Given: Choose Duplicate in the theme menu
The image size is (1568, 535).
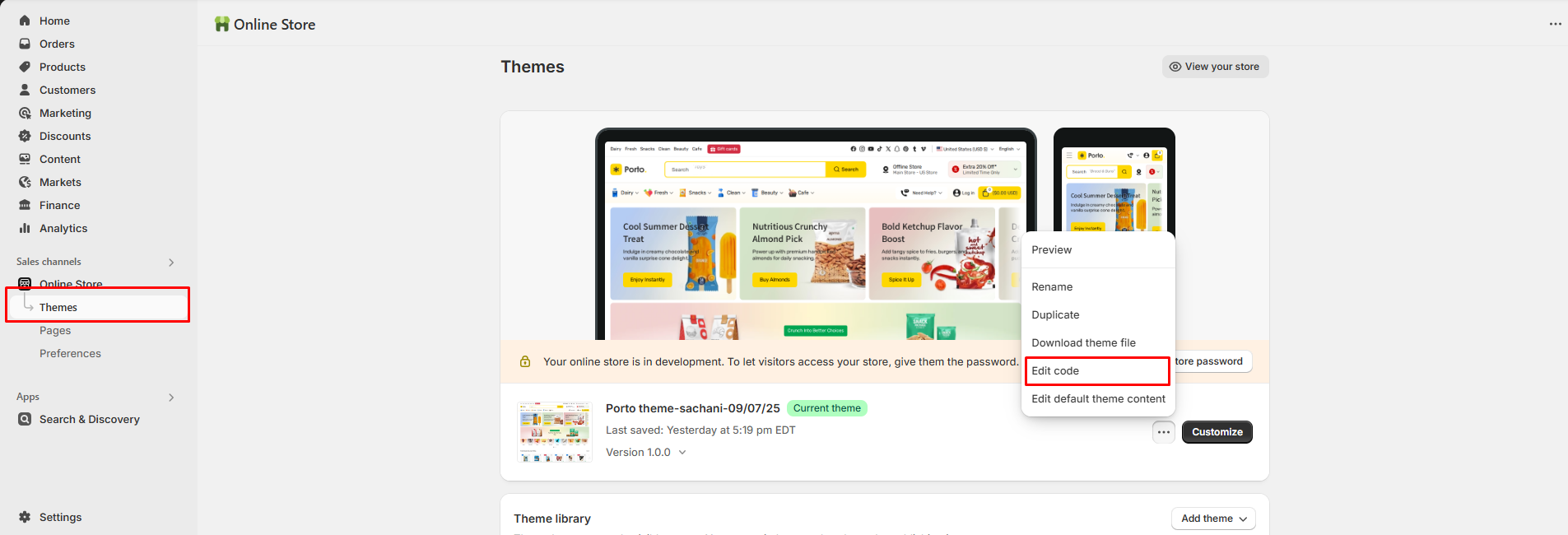Looking at the screenshot, I should point(1055,315).
